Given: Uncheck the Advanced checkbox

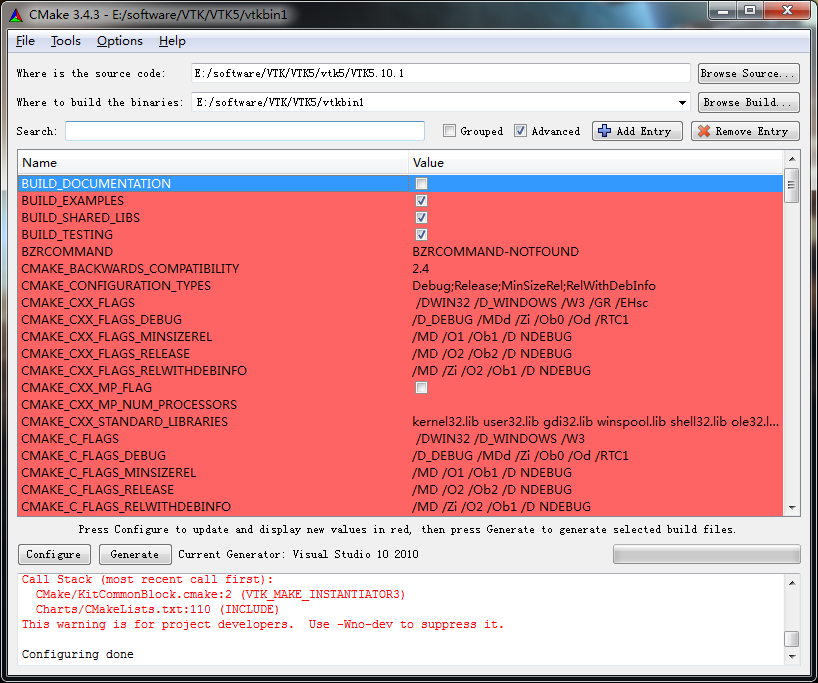Looking at the screenshot, I should [x=520, y=131].
